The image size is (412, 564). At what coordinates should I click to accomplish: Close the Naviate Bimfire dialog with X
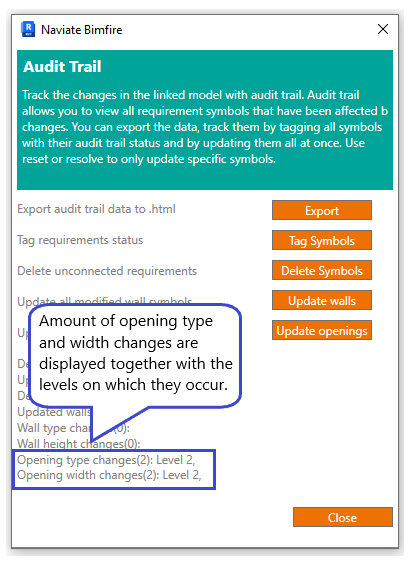pos(382,29)
